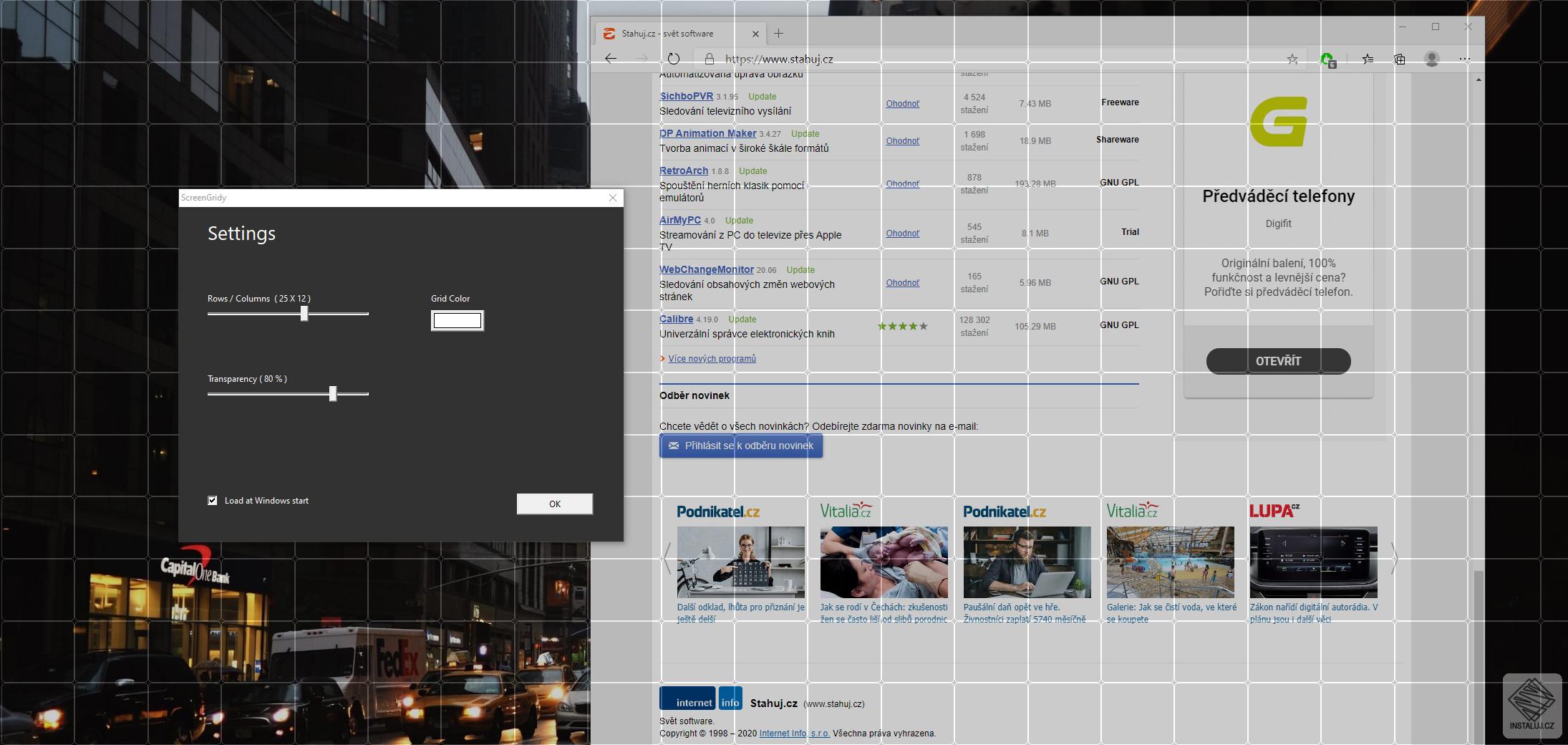The height and width of the screenshot is (745, 1568).
Task: Click Ohodnoť for AirMyPC
Action: click(903, 234)
